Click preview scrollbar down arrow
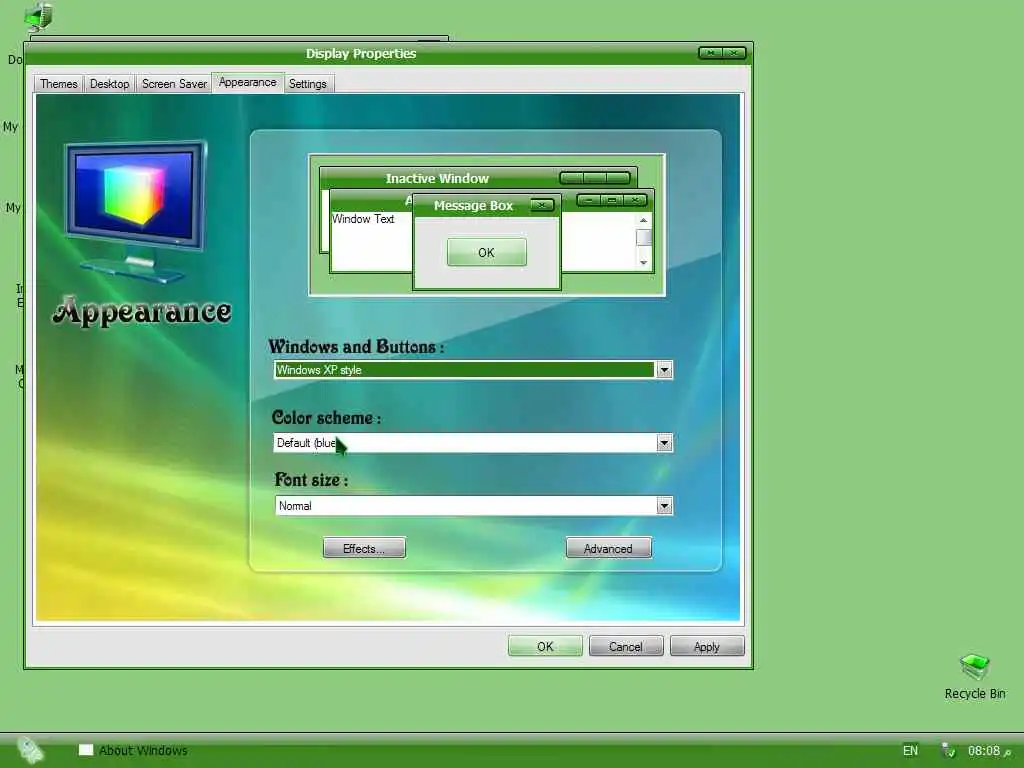The image size is (1024, 768). 643,262
